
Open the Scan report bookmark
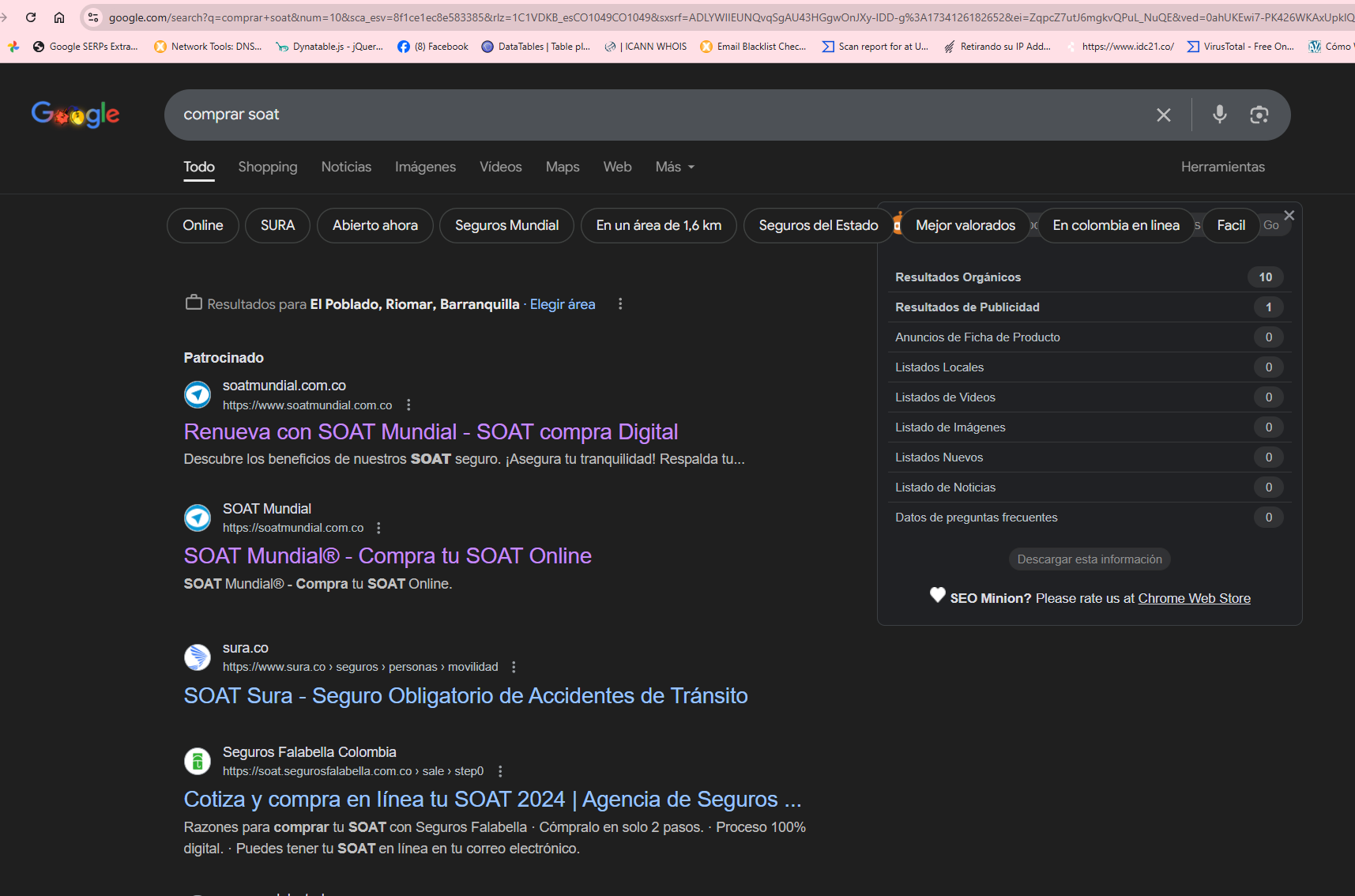(875, 47)
